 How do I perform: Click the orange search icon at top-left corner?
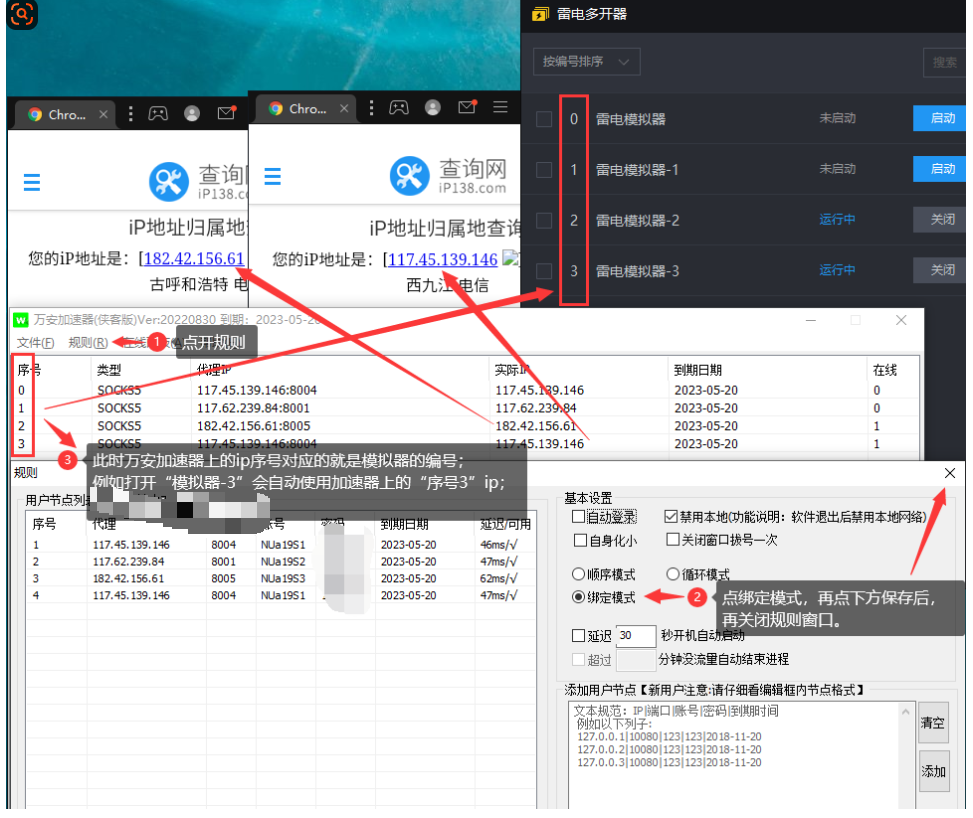[x=22, y=13]
